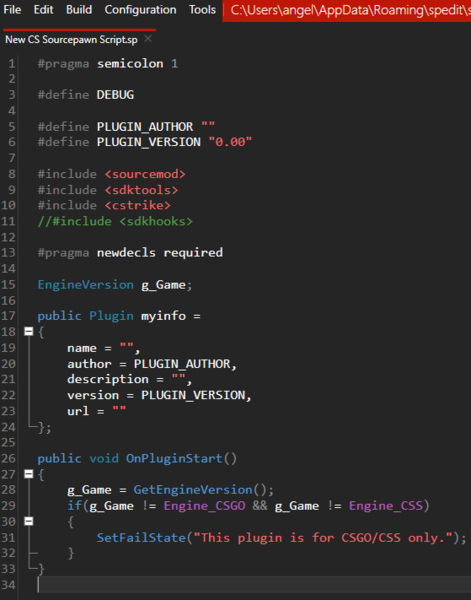The image size is (471, 600).
Task: Click the GetEngineVersion function name
Action: click(193, 490)
